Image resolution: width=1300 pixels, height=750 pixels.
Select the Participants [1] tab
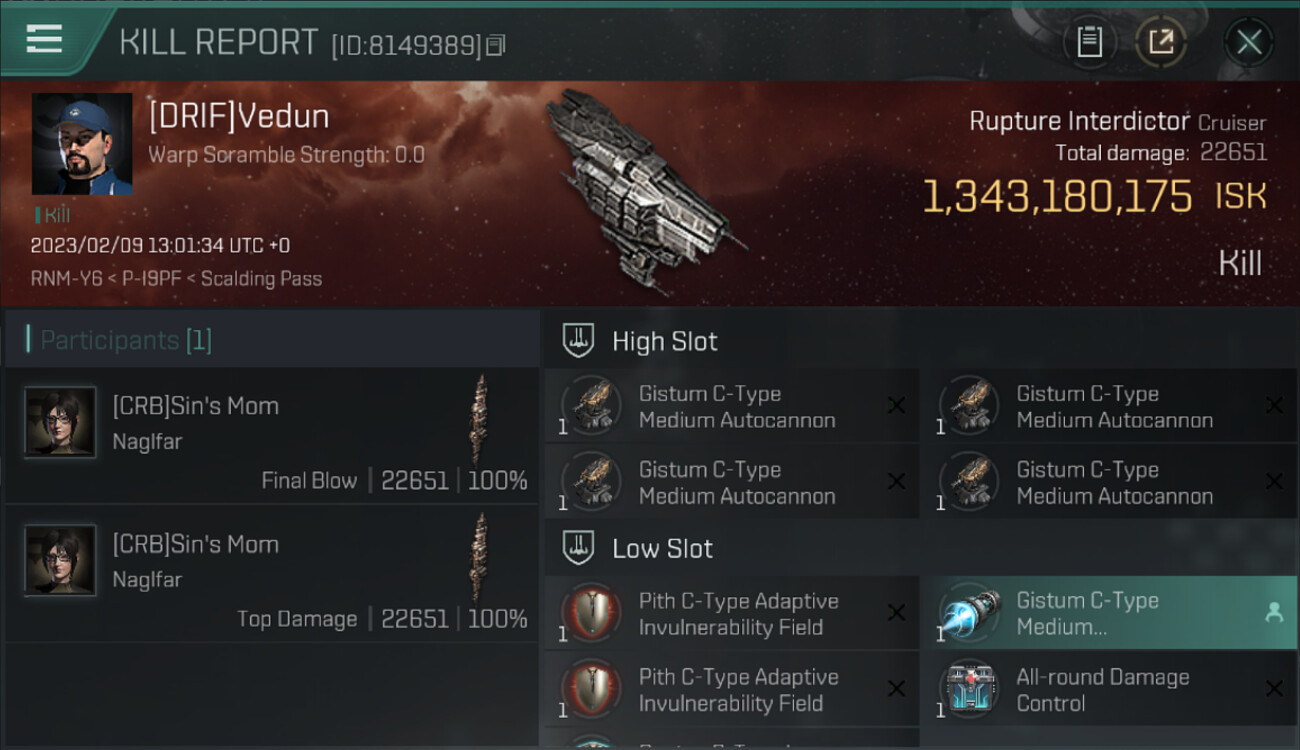click(x=126, y=340)
